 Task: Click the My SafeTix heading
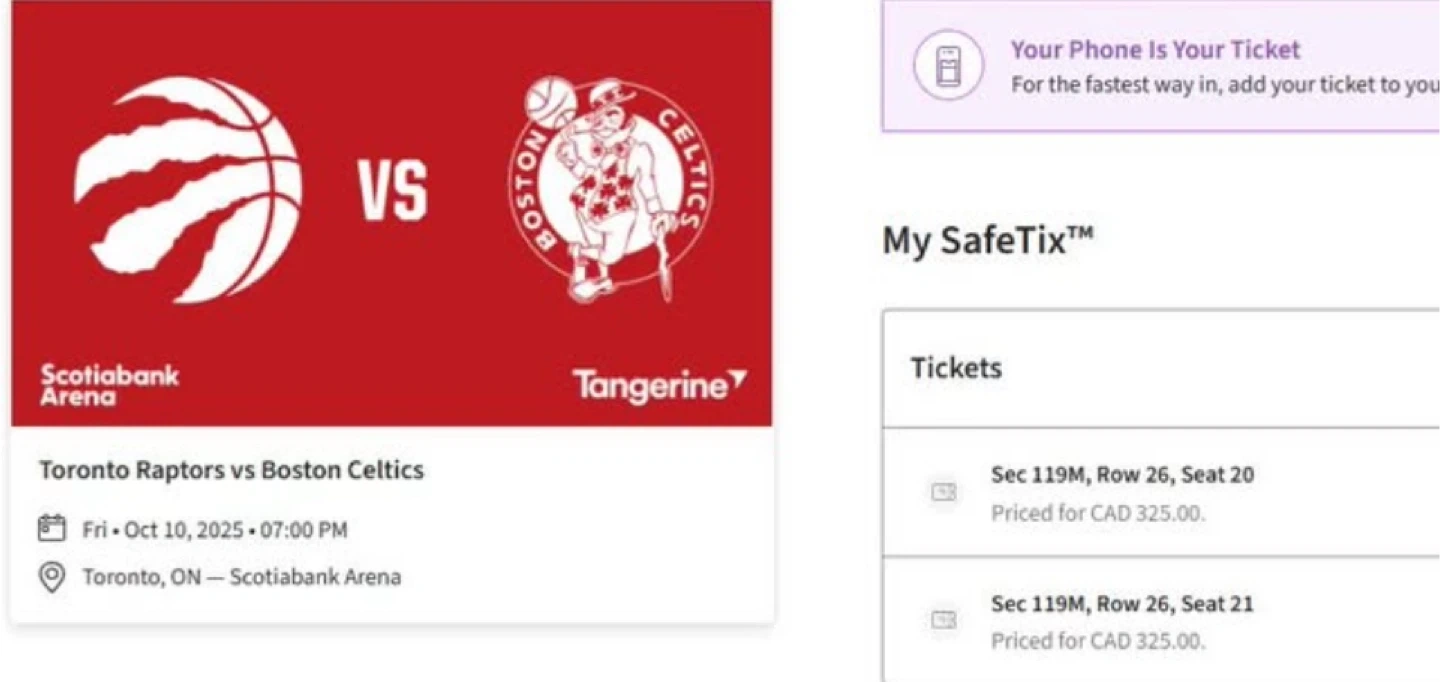click(988, 241)
